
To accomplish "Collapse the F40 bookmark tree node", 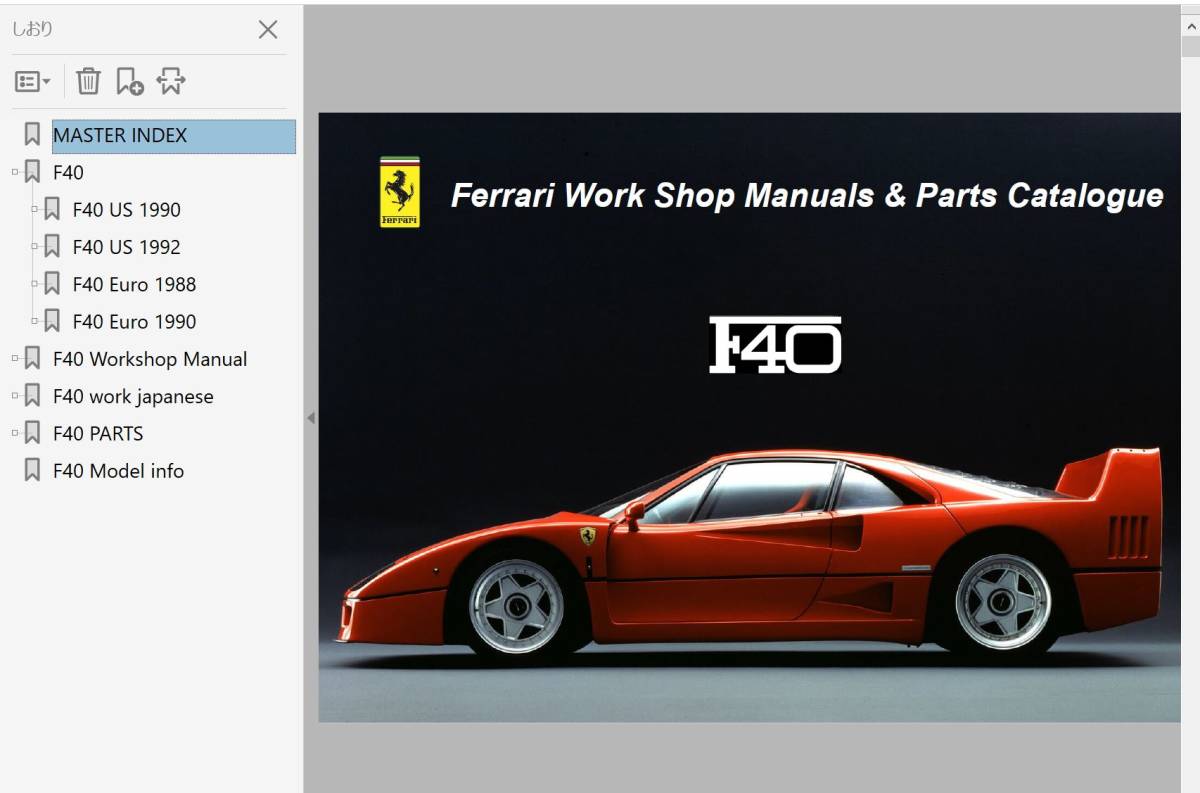I will [15, 172].
